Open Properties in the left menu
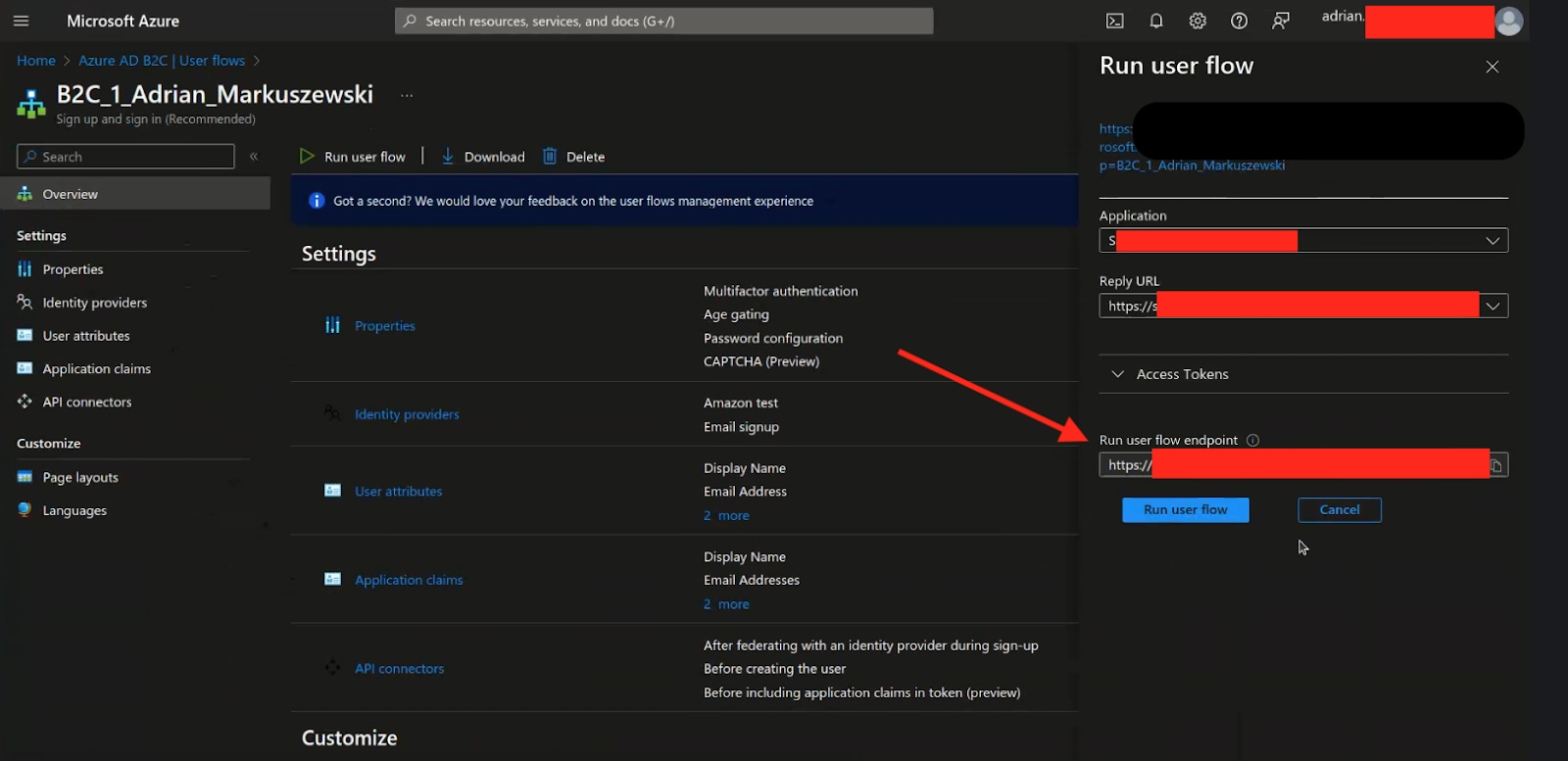 click(x=73, y=269)
